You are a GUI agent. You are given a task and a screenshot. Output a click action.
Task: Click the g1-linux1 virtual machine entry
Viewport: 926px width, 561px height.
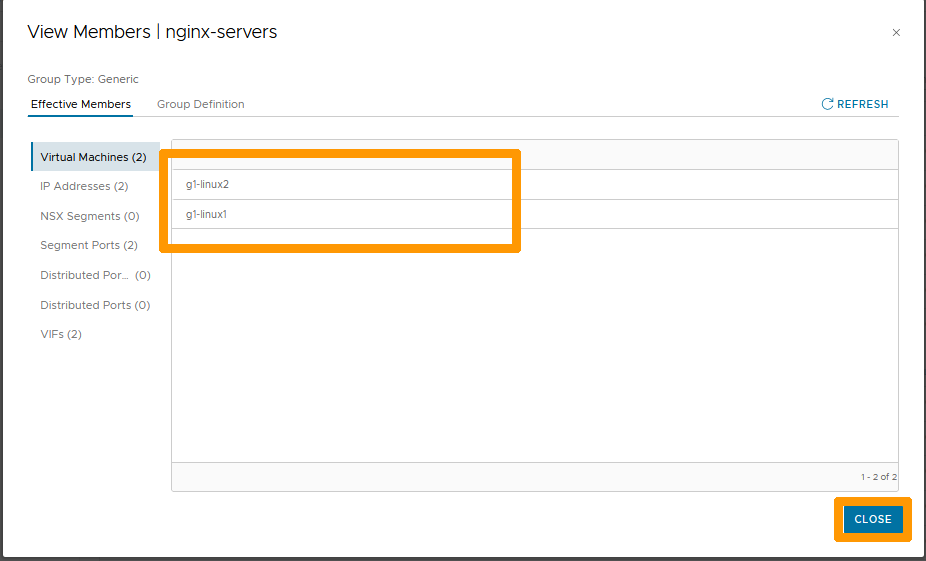(207, 214)
